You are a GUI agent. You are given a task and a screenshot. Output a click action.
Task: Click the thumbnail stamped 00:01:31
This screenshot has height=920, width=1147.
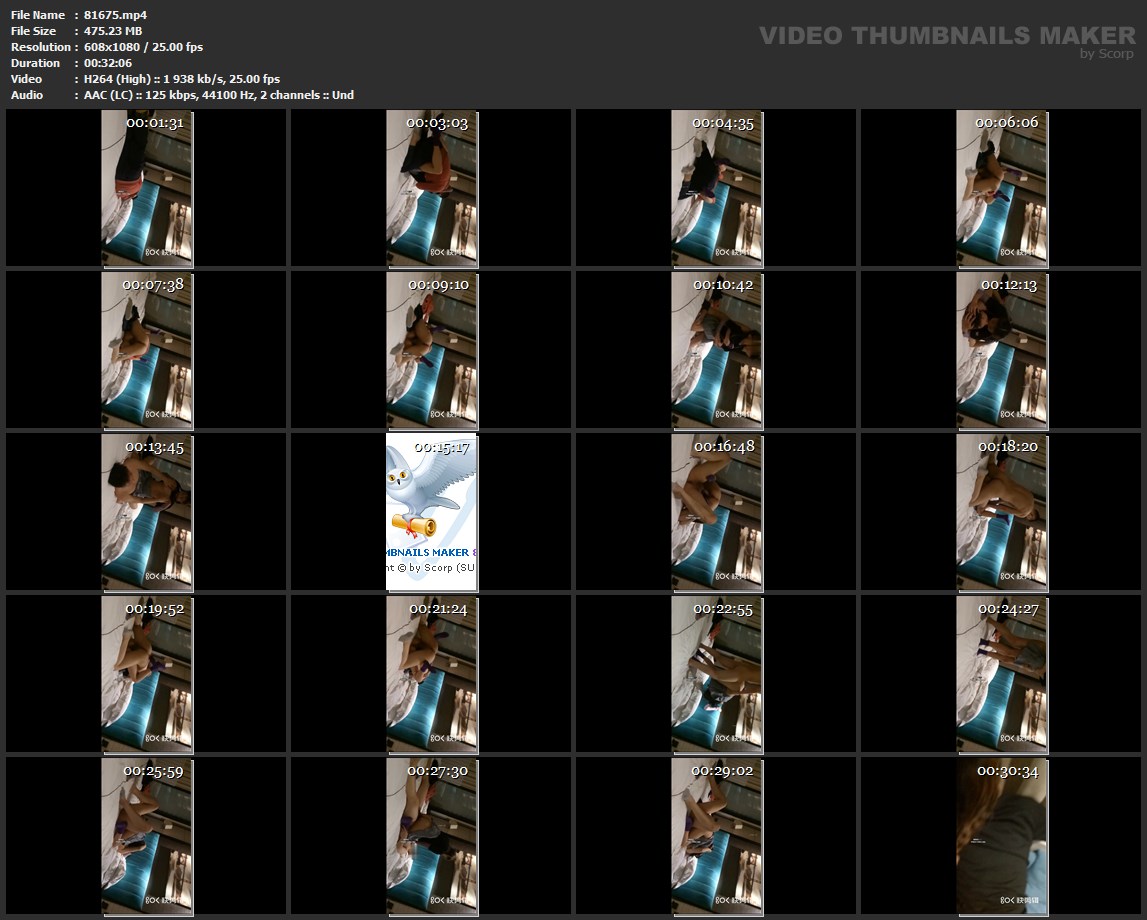coord(147,188)
